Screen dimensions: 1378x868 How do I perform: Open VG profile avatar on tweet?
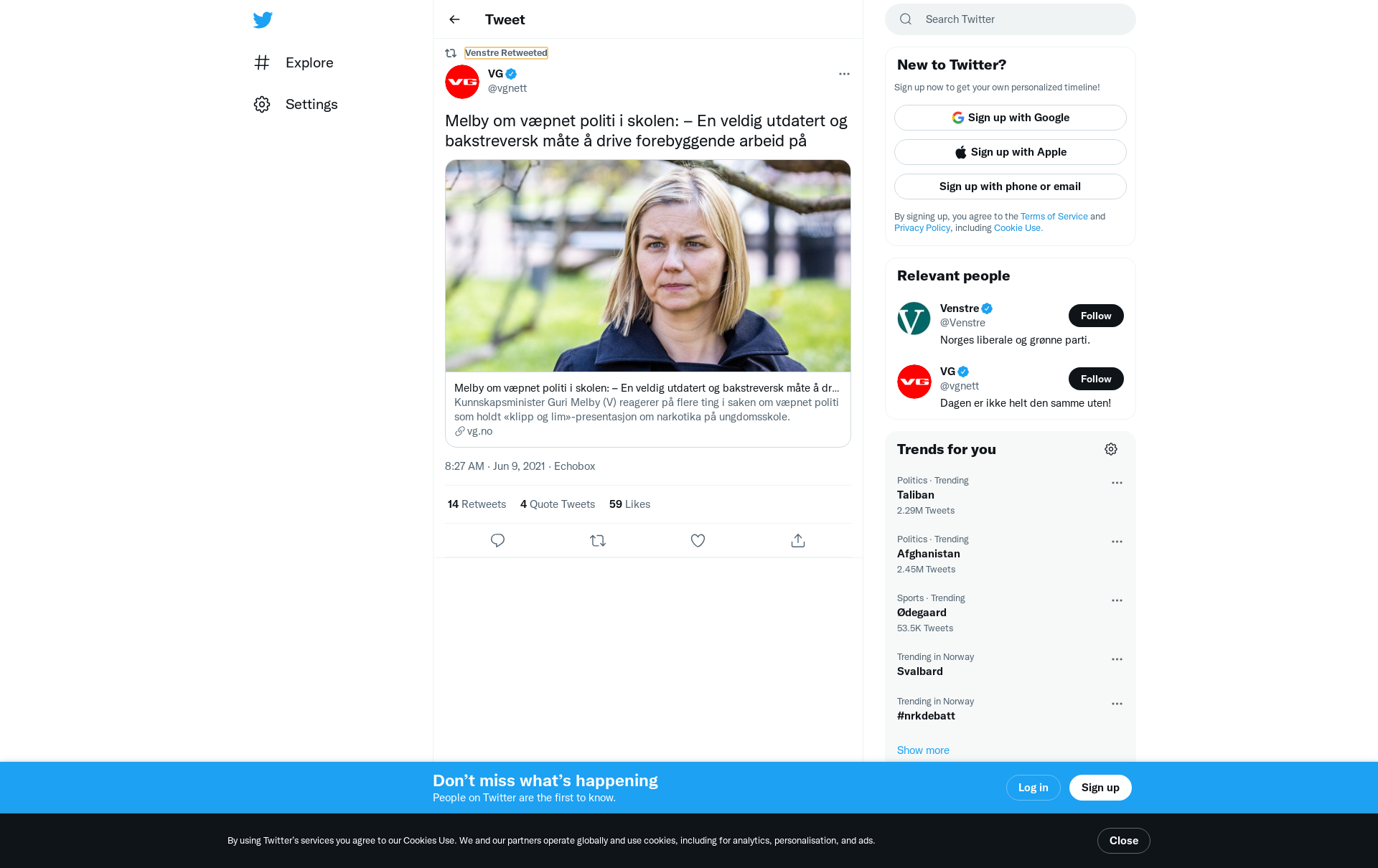(462, 82)
